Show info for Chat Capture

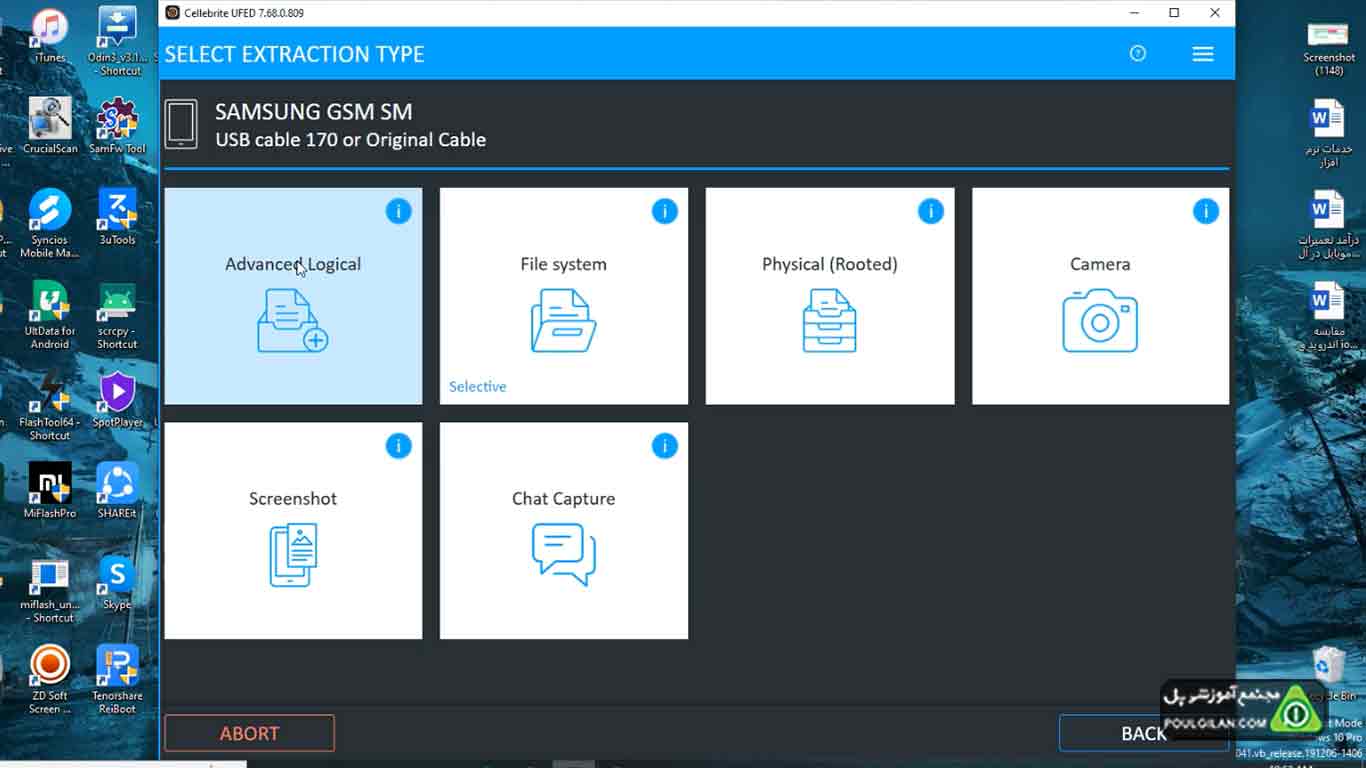pos(664,446)
